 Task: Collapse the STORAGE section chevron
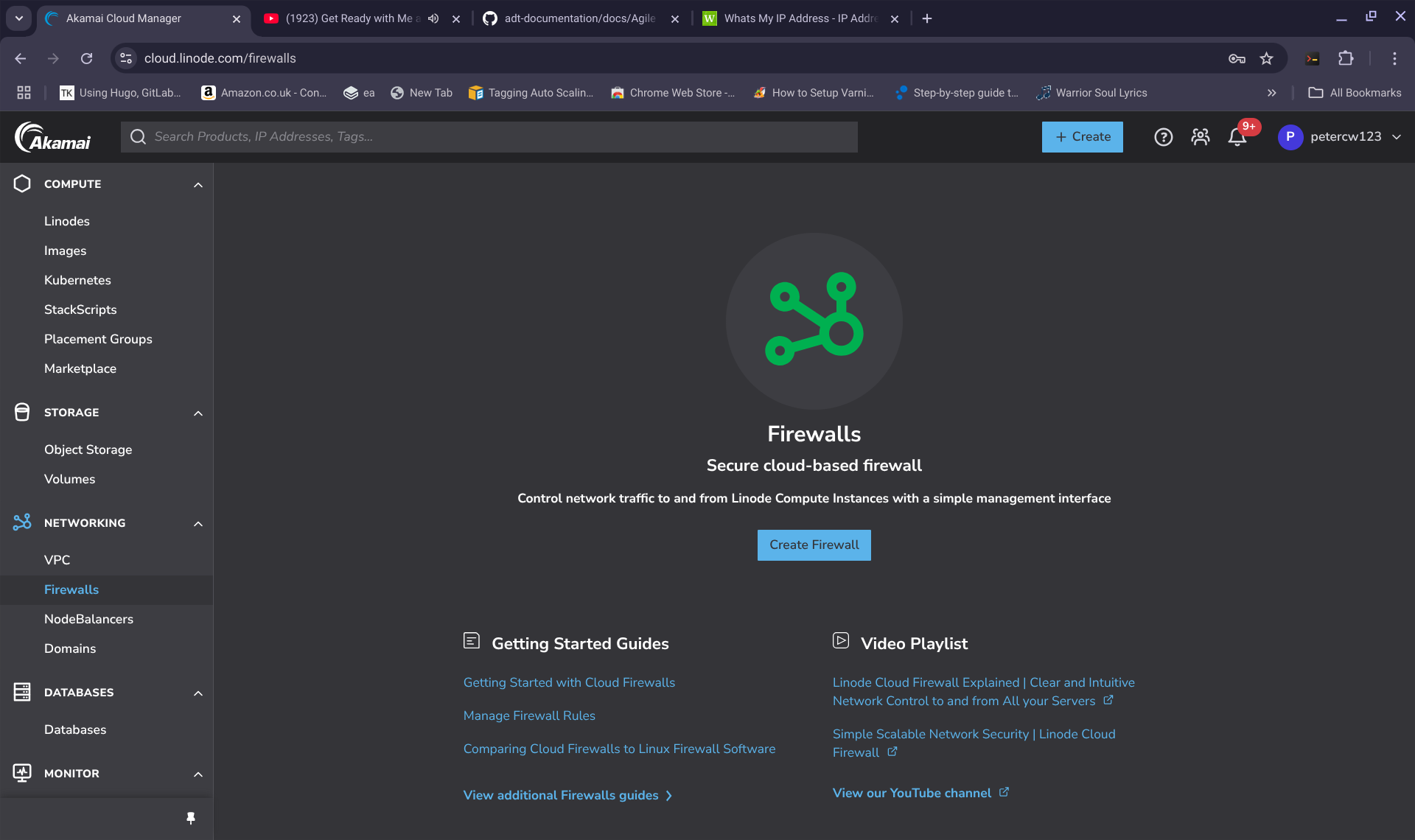[198, 413]
